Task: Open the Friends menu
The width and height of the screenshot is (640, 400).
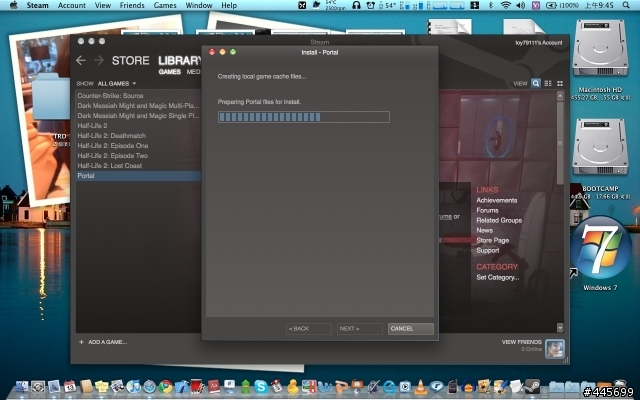Action: [132, 5]
